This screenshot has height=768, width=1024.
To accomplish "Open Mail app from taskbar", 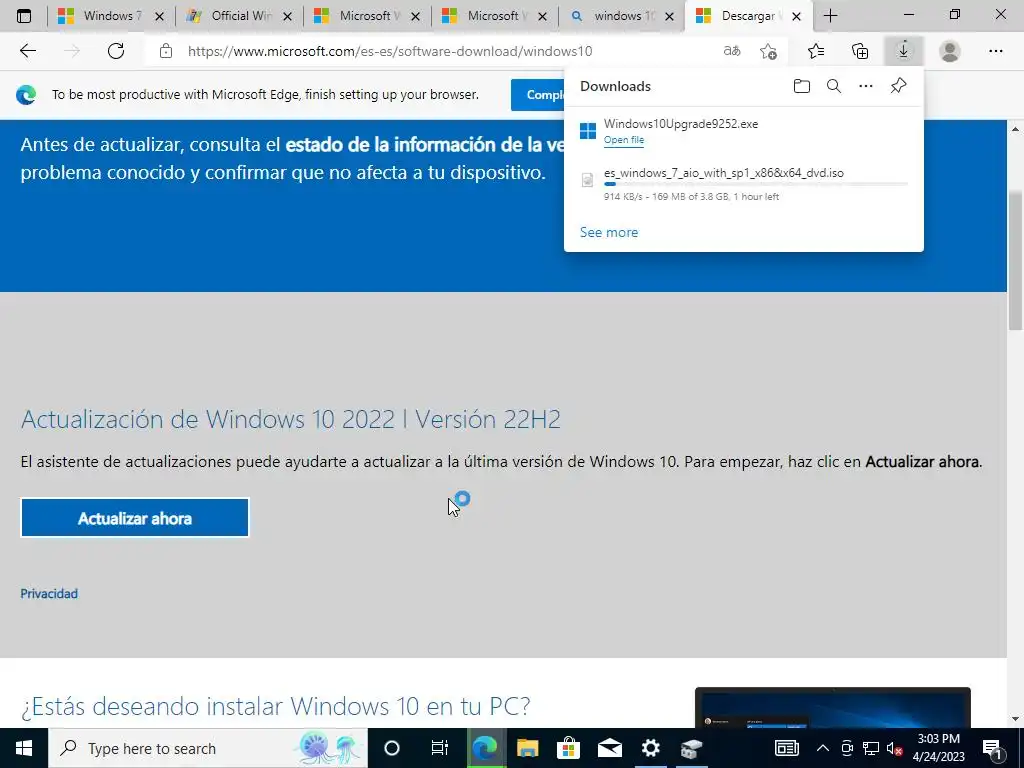I will [609, 748].
